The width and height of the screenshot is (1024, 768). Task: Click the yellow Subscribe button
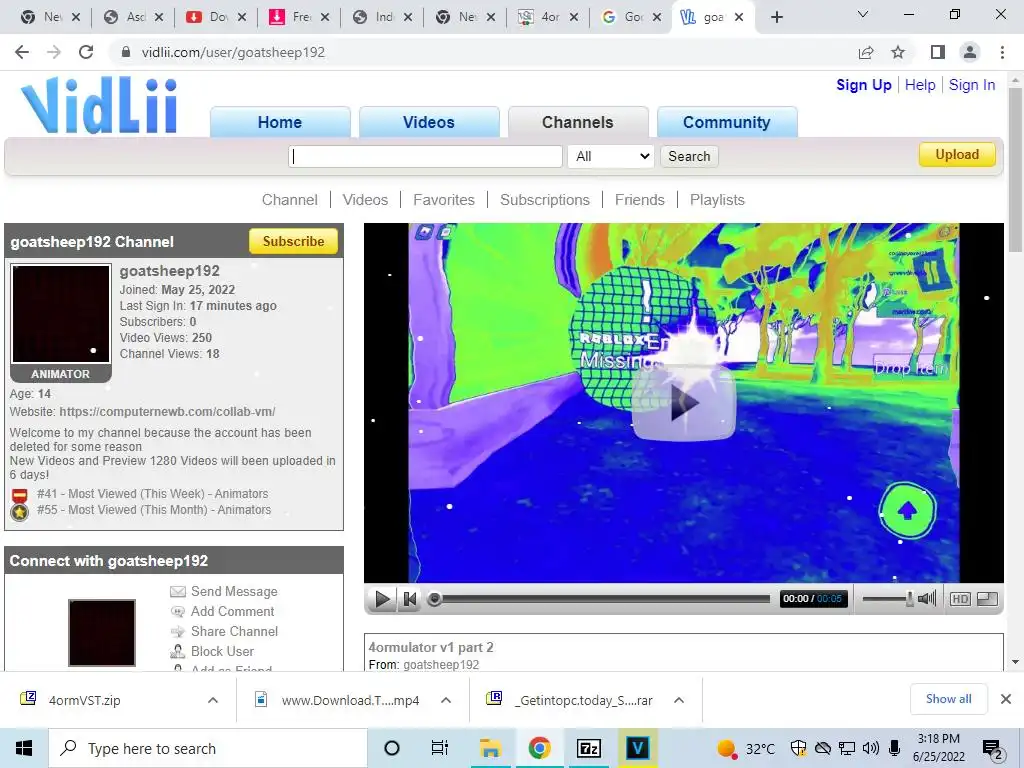(293, 242)
